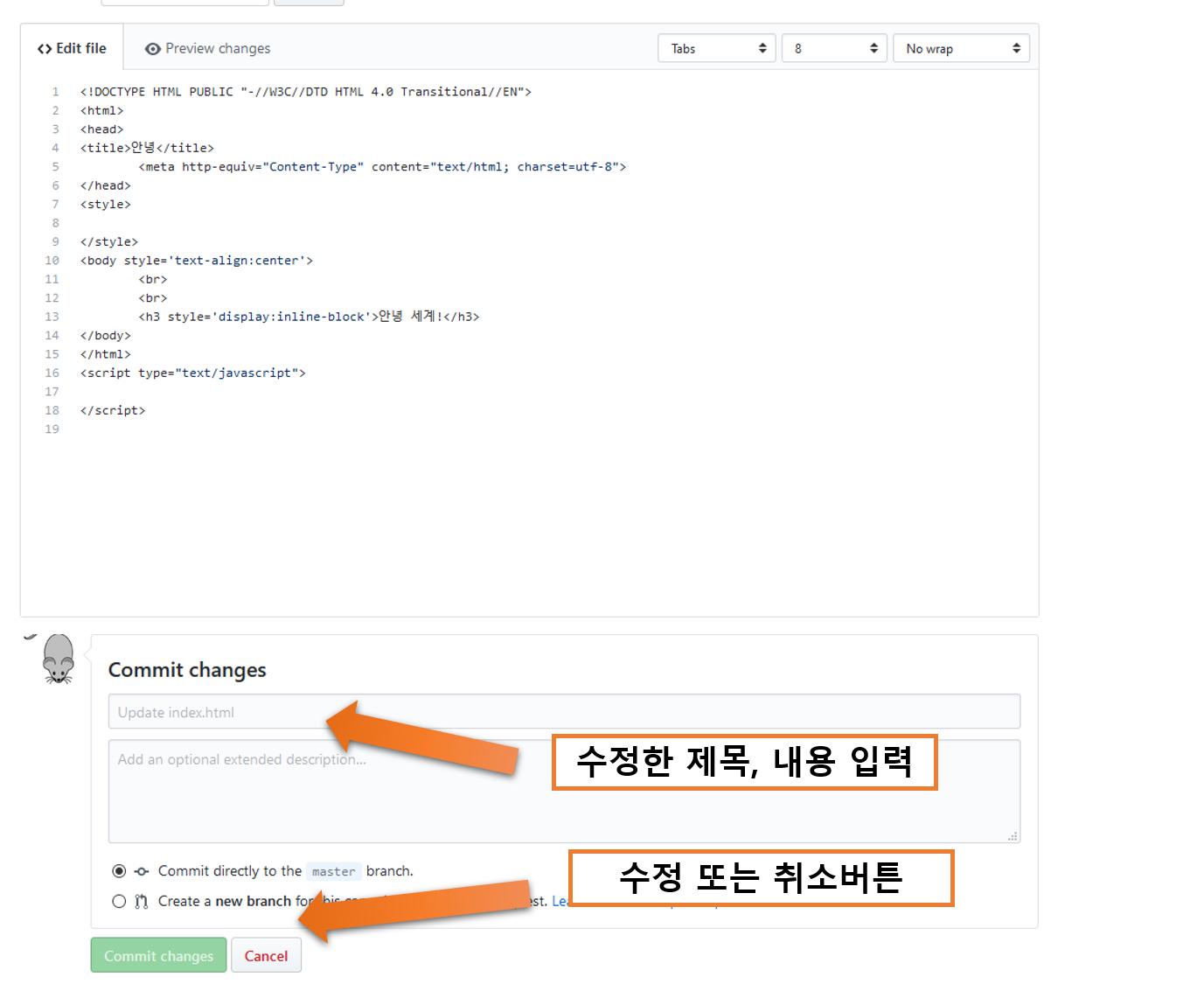Click the Cancel button

coord(266,955)
